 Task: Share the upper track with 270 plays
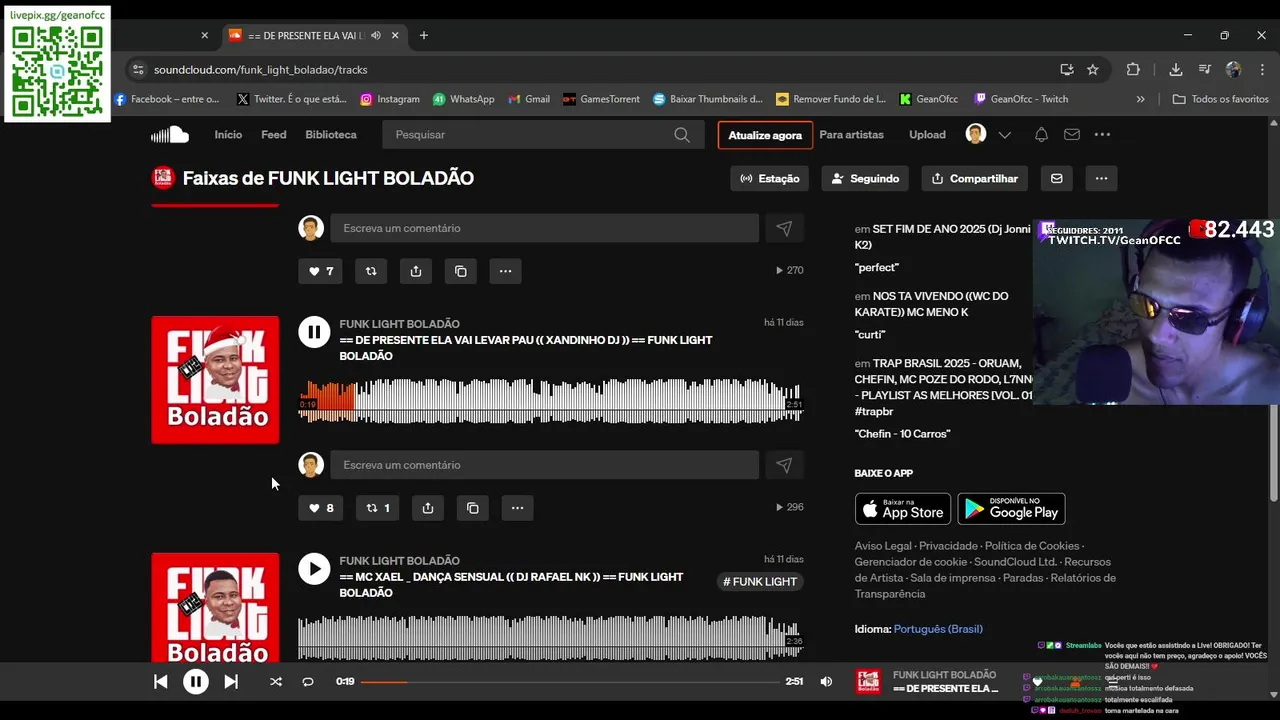click(x=416, y=271)
